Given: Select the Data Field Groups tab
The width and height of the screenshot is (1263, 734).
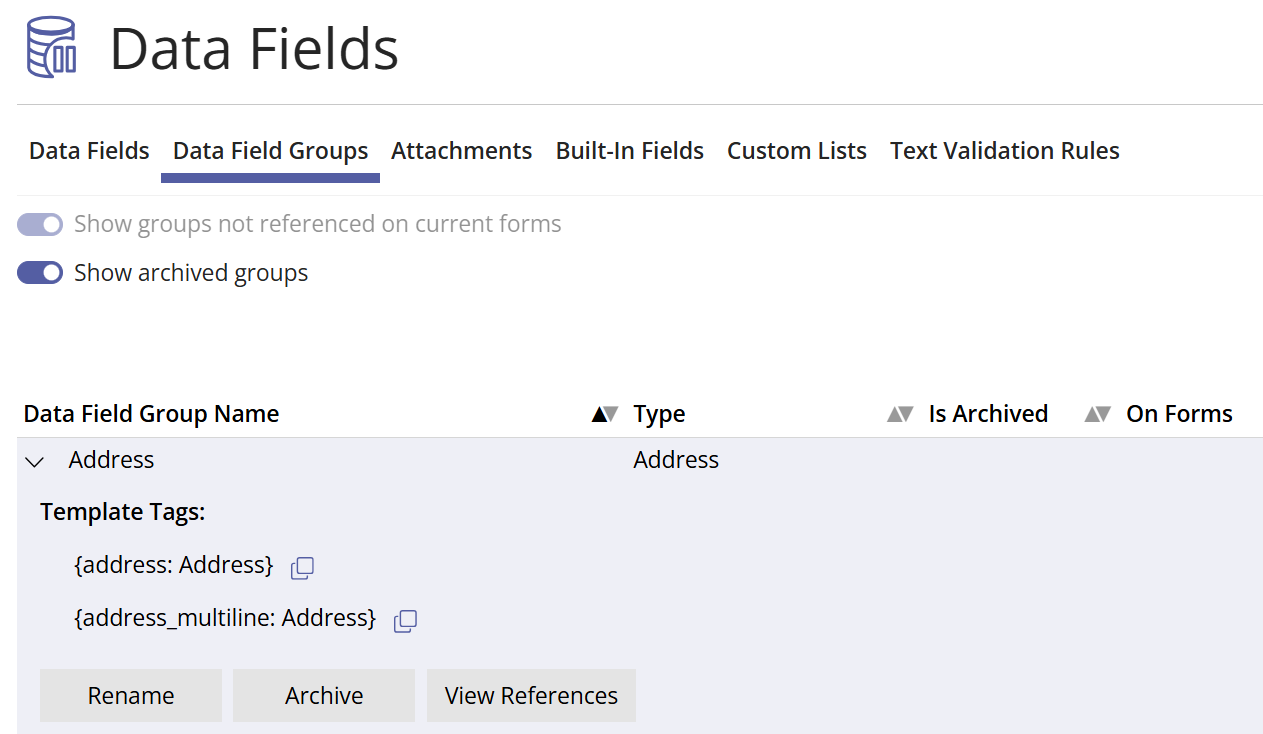Looking at the screenshot, I should [270, 151].
